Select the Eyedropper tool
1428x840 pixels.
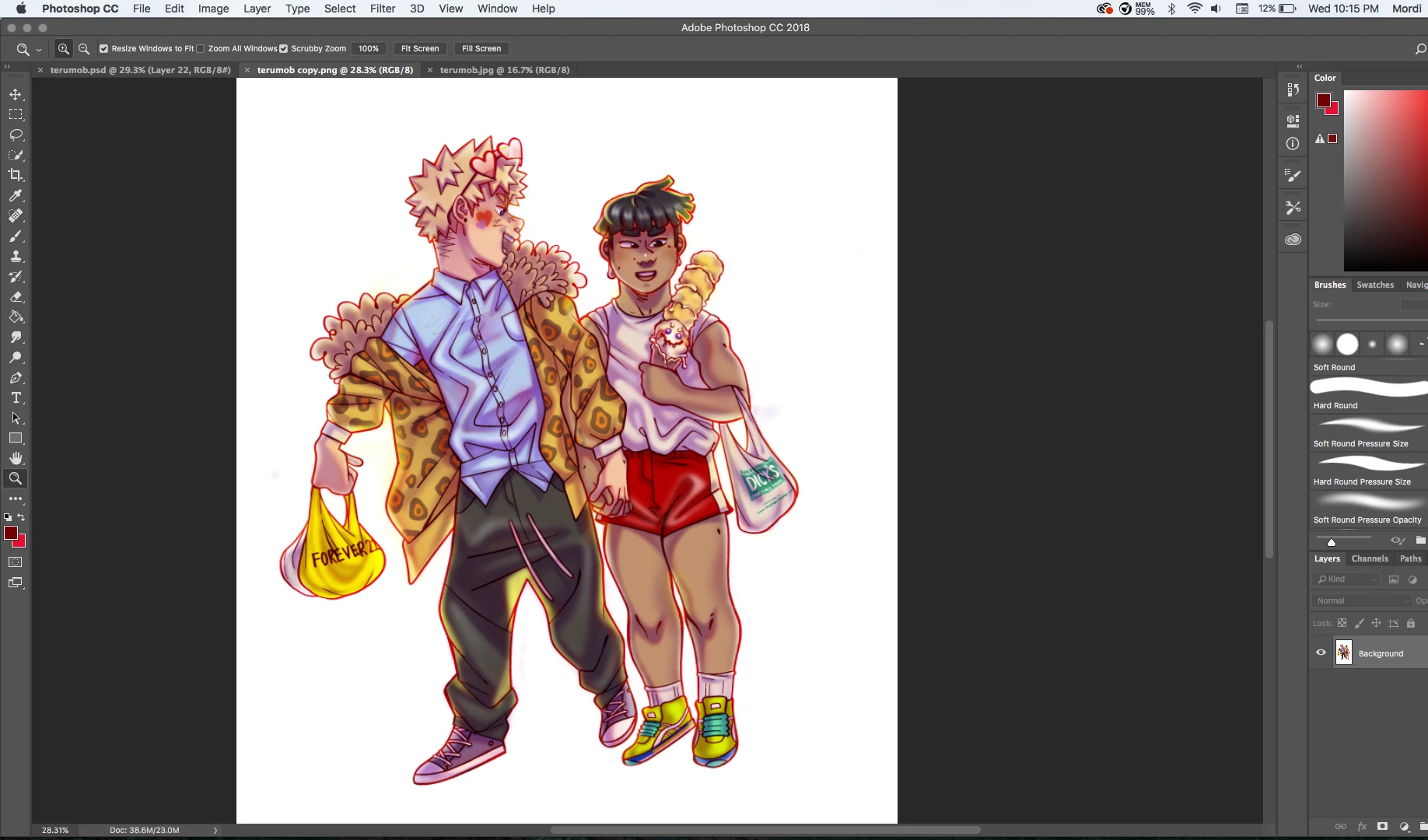[16, 195]
